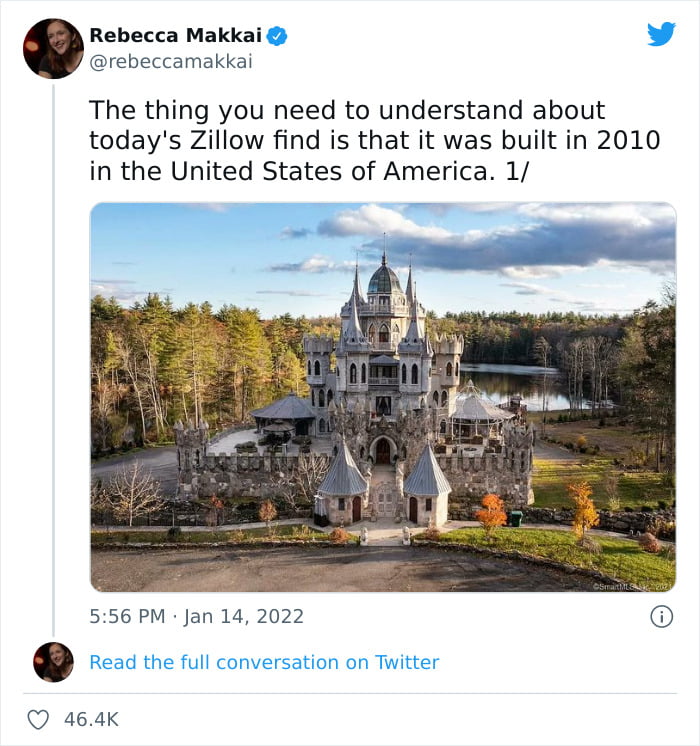700x746 pixels.
Task: Open Read the full conversation on Twitter
Action: (x=264, y=662)
